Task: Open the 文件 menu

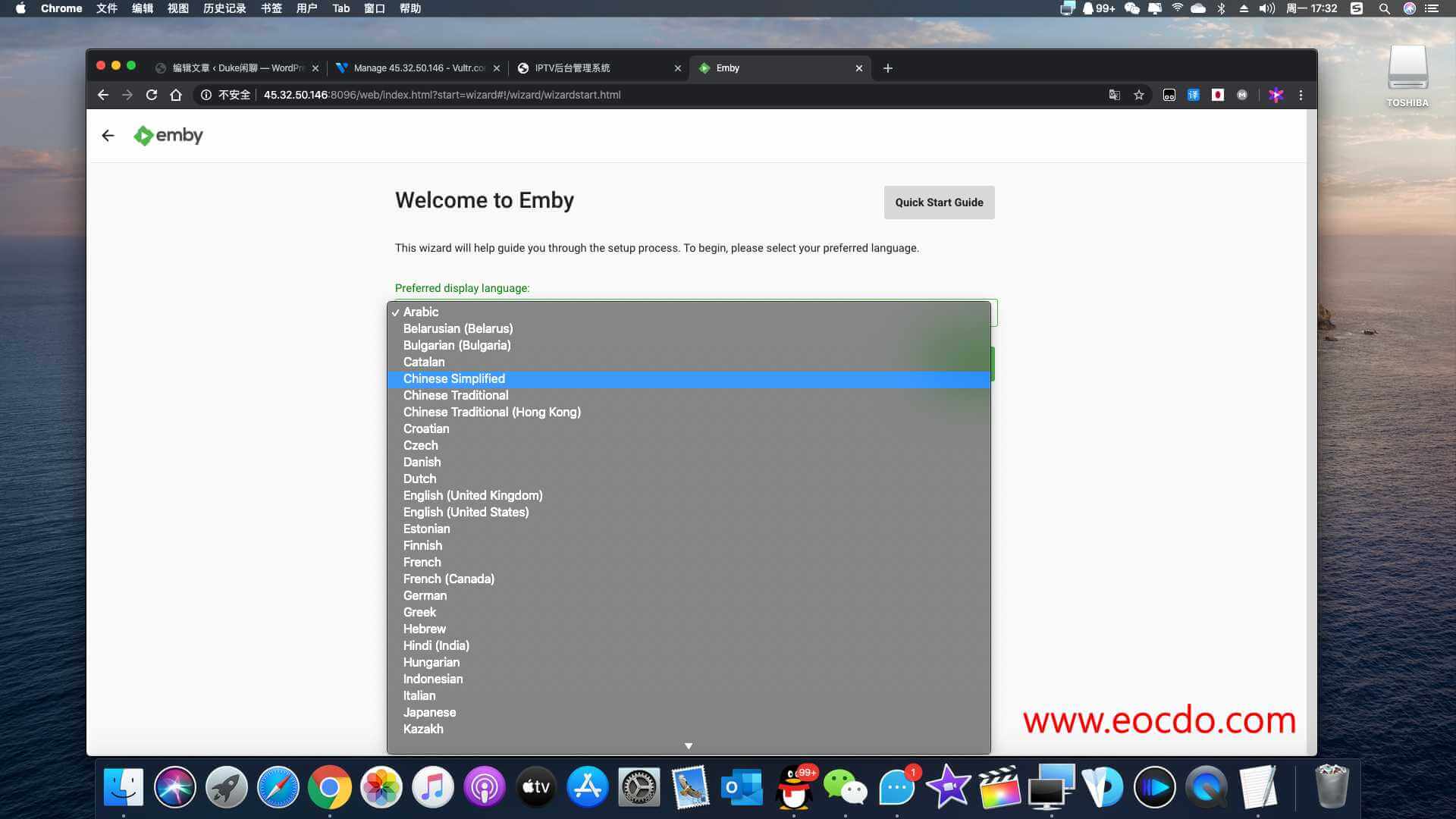Action: [x=106, y=8]
